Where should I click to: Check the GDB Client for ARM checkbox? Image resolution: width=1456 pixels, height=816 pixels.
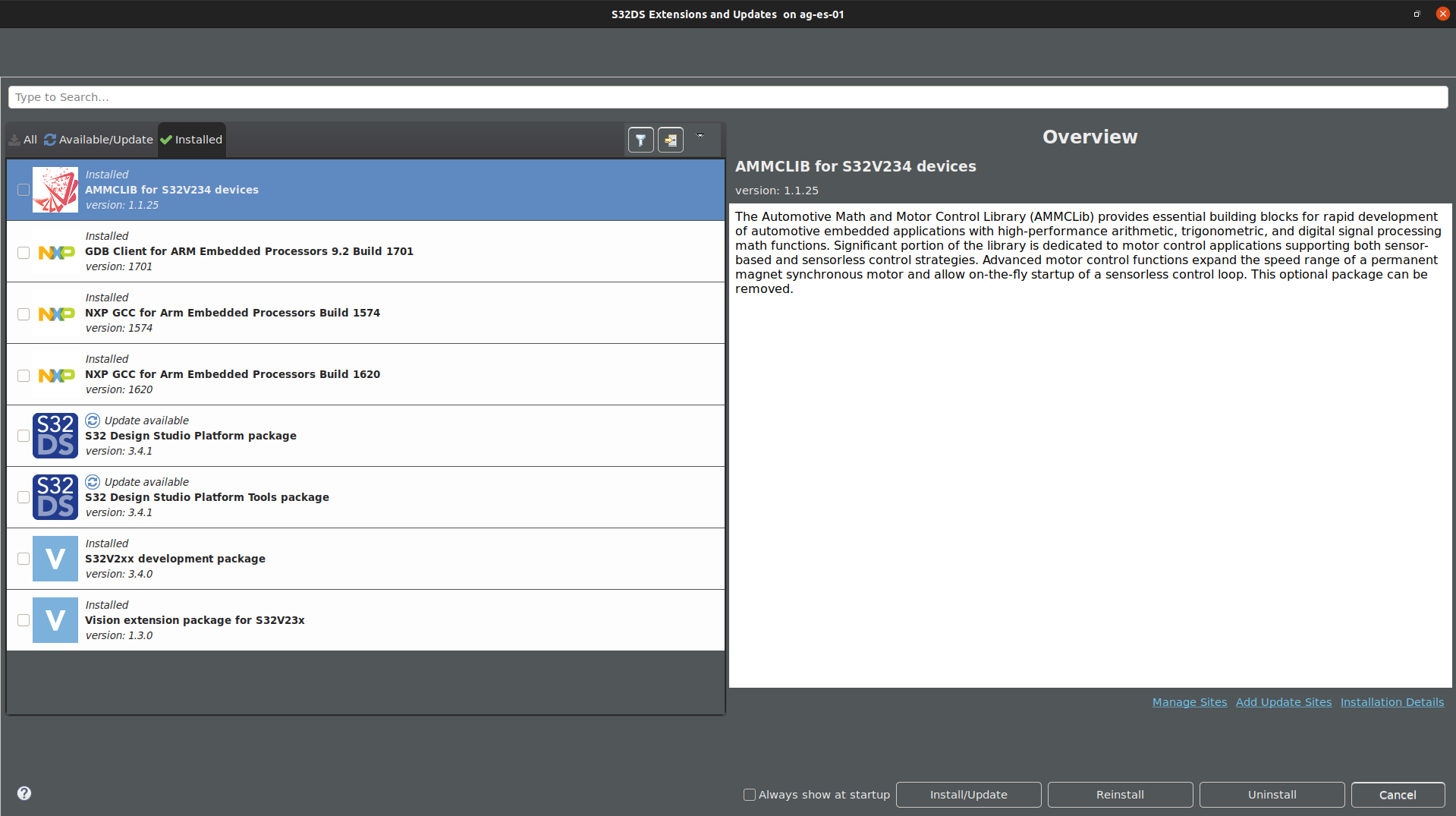click(x=24, y=253)
